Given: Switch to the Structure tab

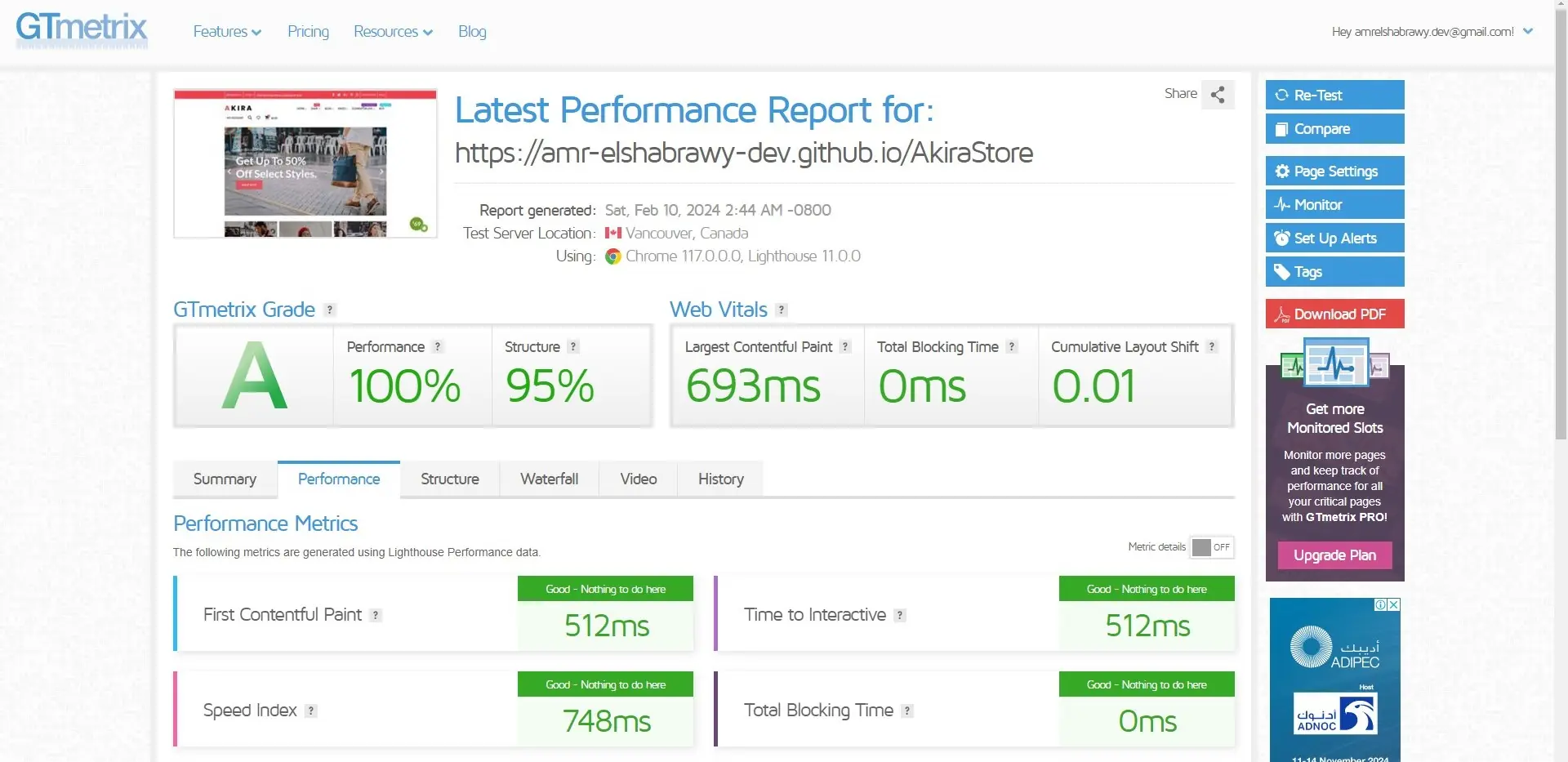Looking at the screenshot, I should point(450,479).
